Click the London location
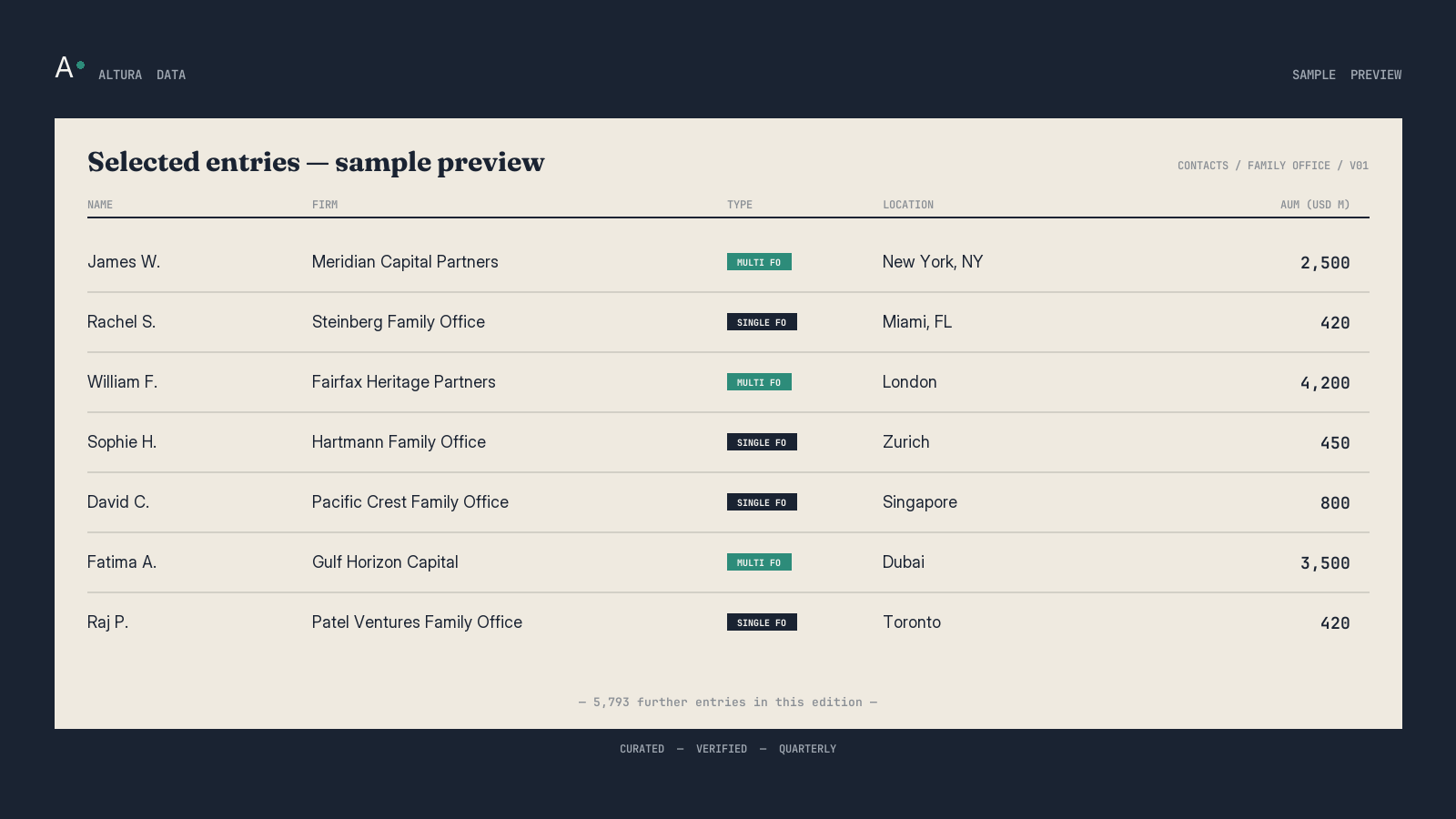This screenshot has height=819, width=1456. tap(910, 382)
